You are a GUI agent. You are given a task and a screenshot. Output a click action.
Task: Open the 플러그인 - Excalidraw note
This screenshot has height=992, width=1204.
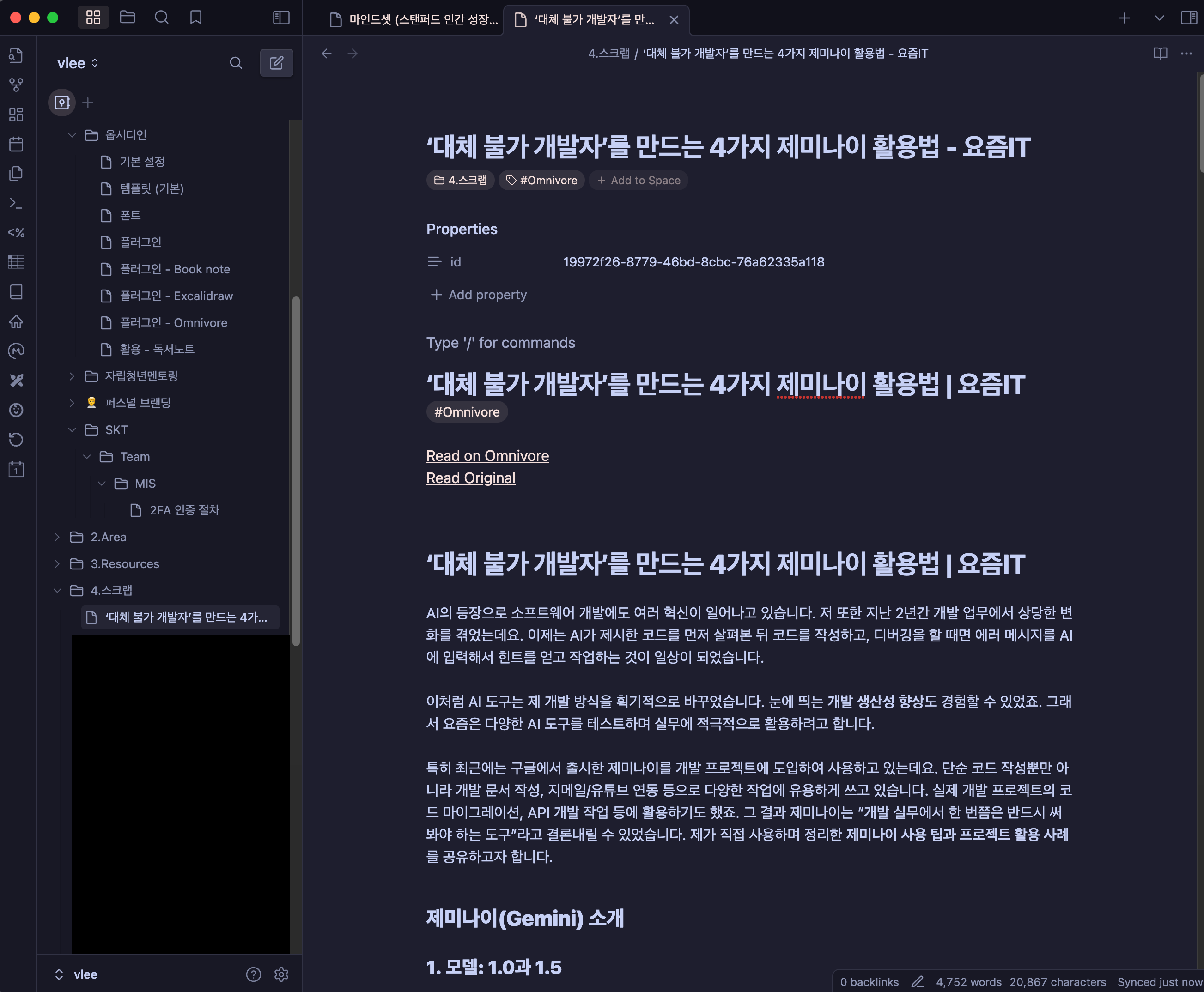point(176,296)
